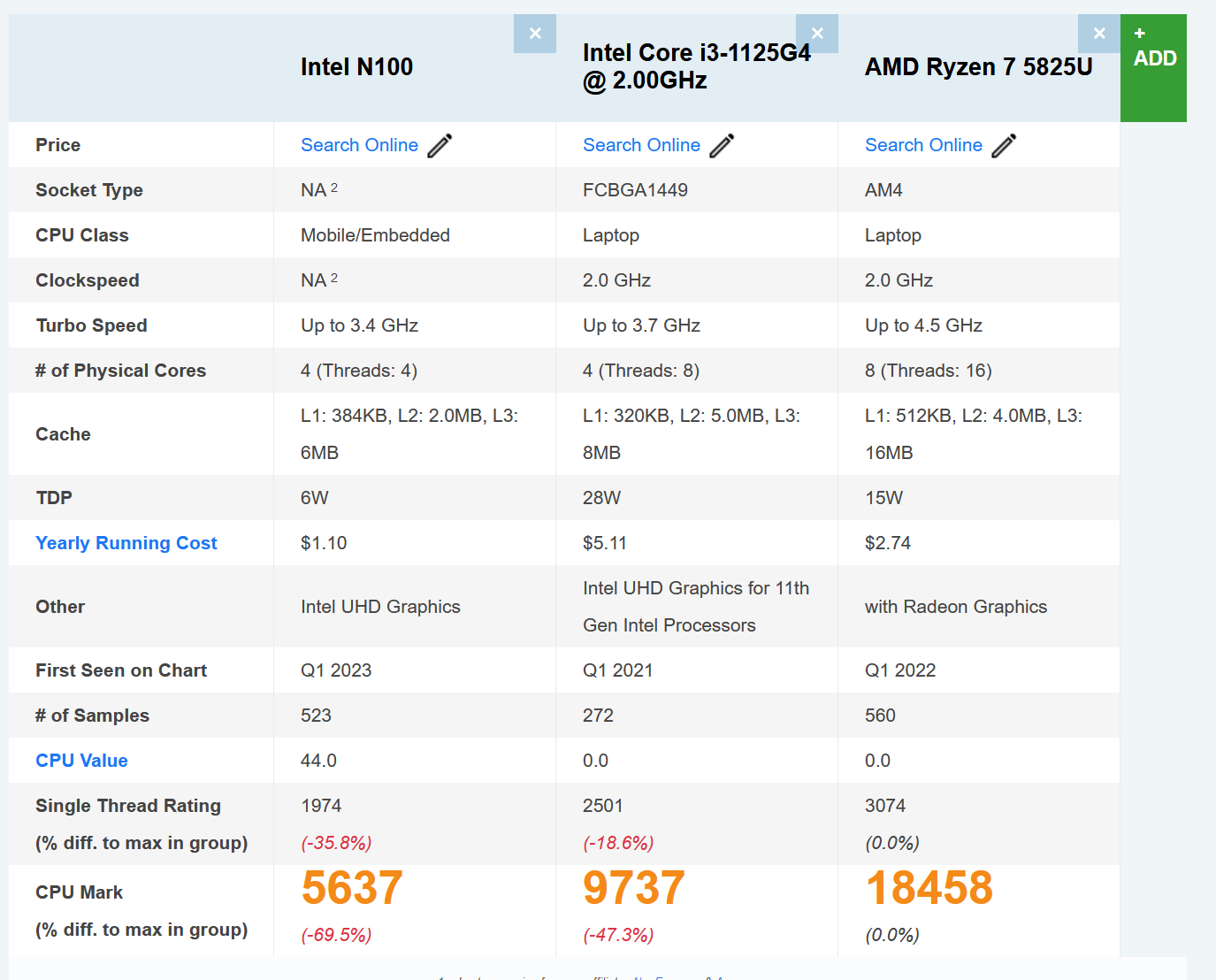Image resolution: width=1216 pixels, height=980 pixels.
Task: Click the Single Thread Rating row label
Action: click(128, 806)
